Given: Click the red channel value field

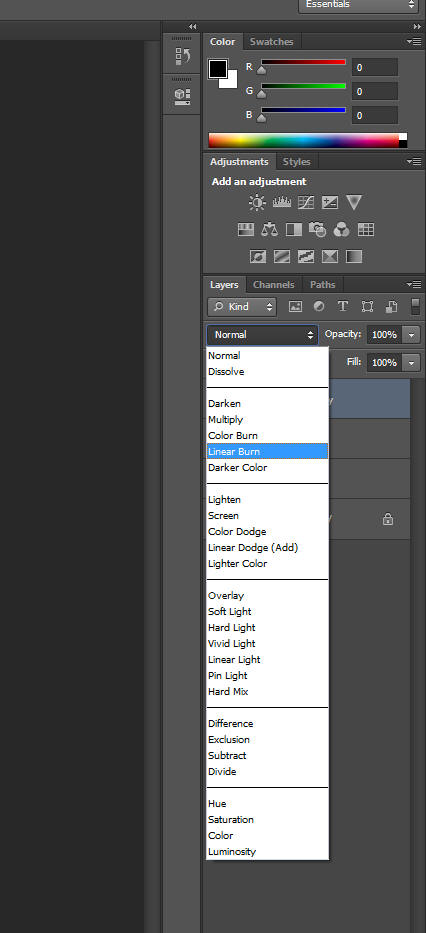Looking at the screenshot, I should (375, 67).
